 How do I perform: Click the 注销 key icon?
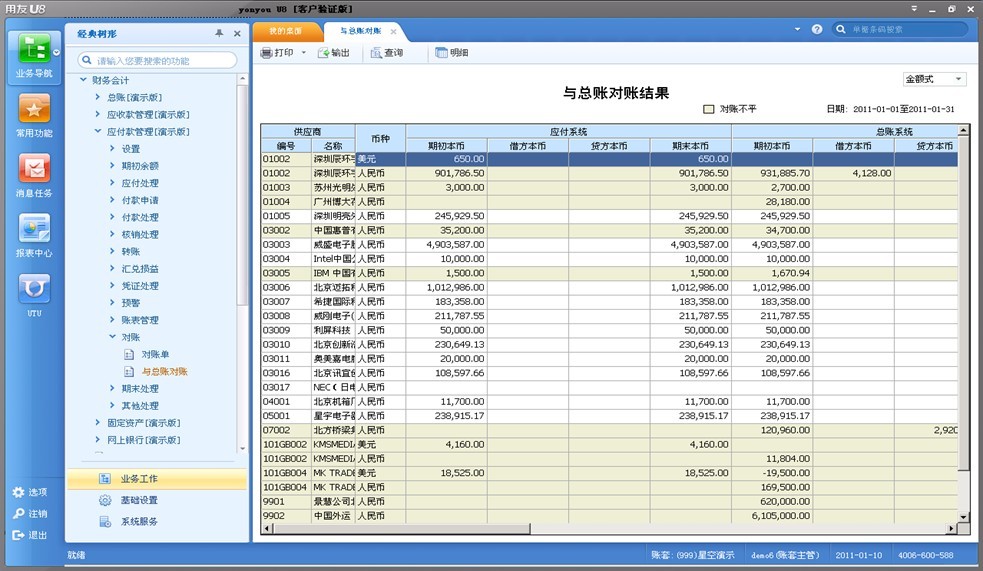18,513
